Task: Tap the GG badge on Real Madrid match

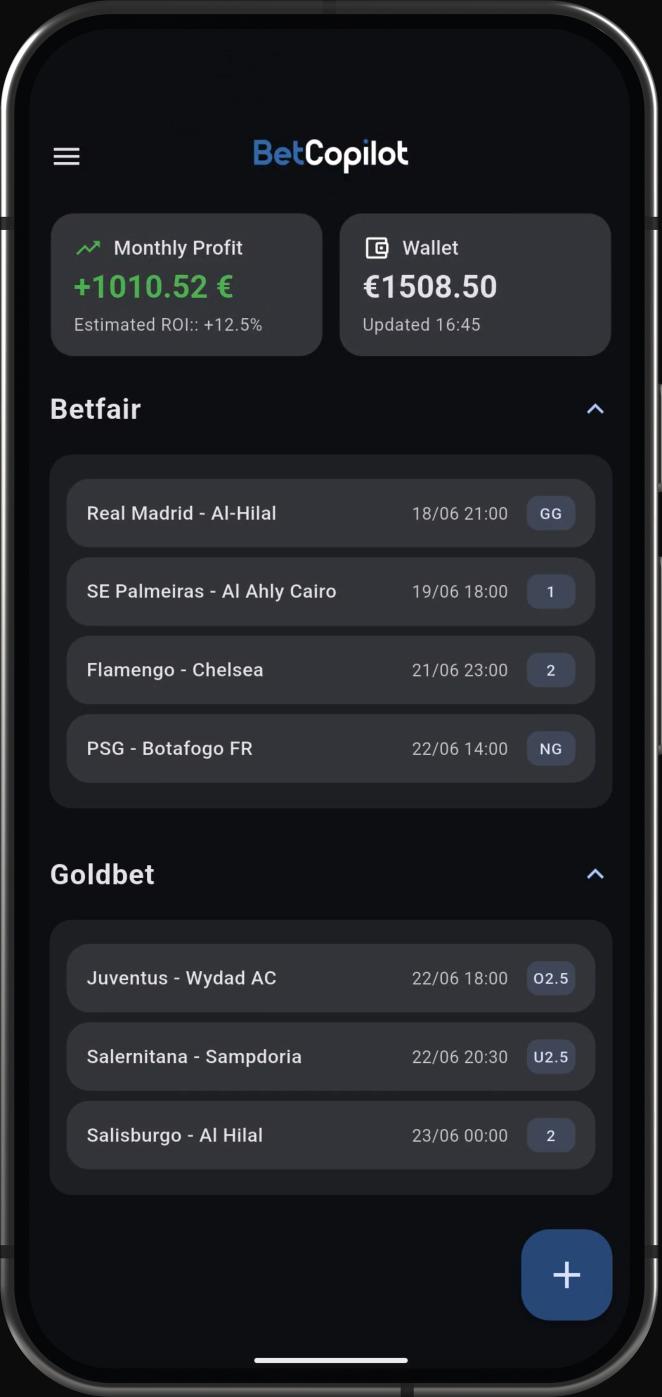Action: tap(551, 513)
